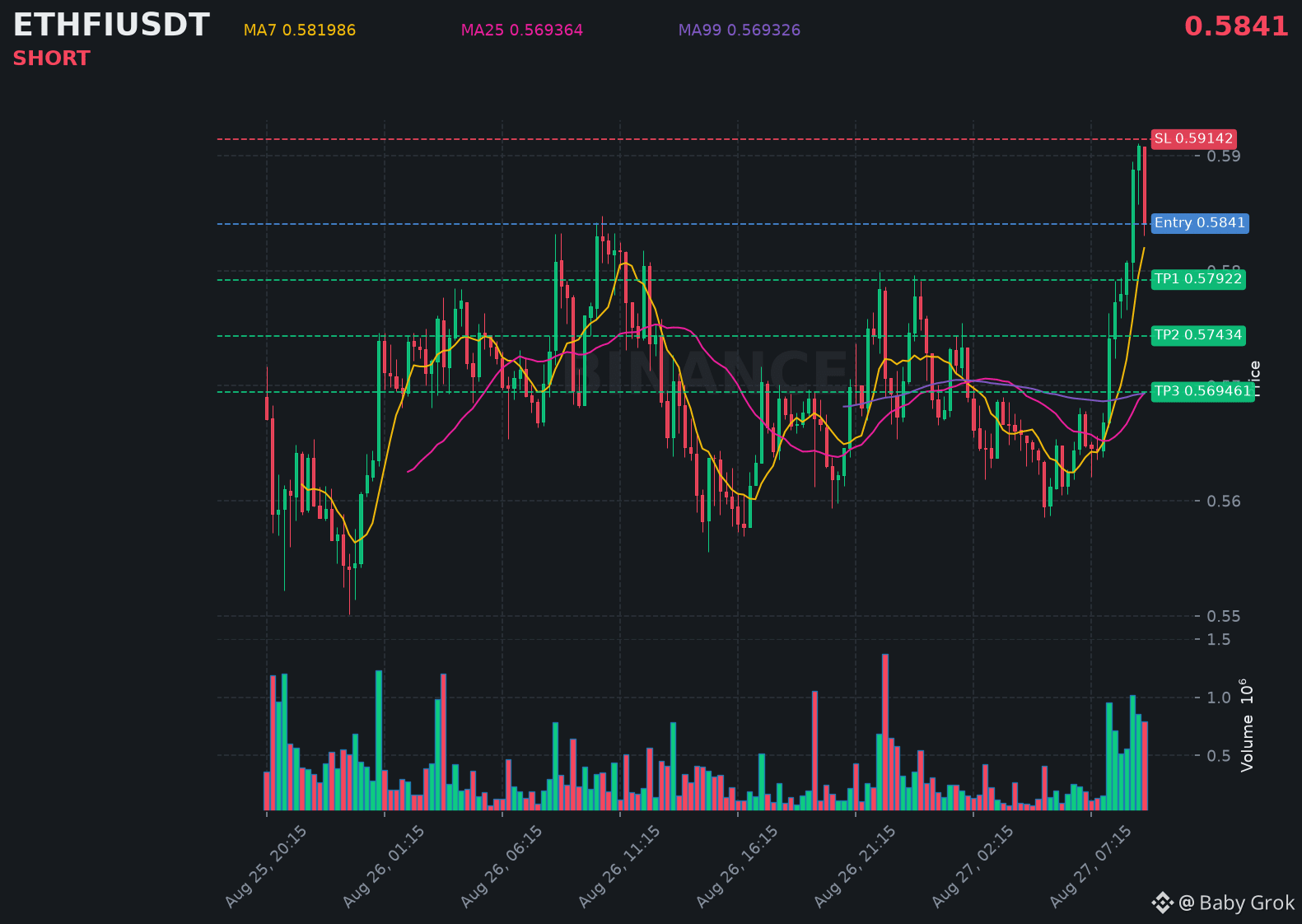The image size is (1302, 924).
Task: Click the TP2 0.57434 target tag
Action: [1198, 335]
